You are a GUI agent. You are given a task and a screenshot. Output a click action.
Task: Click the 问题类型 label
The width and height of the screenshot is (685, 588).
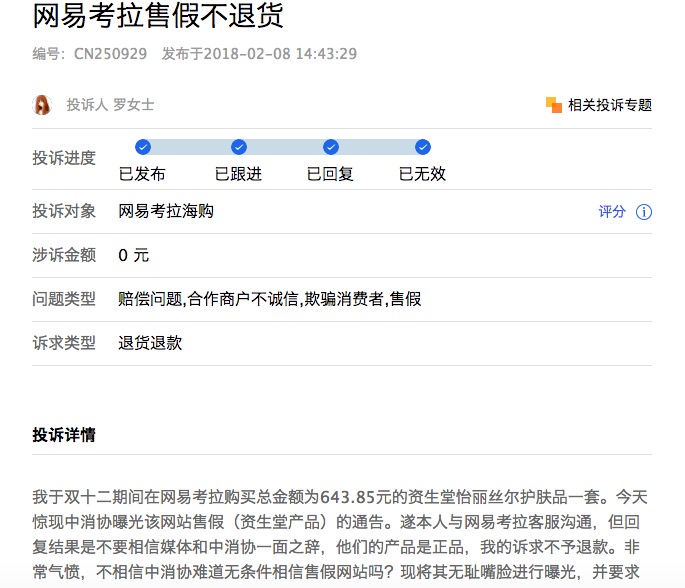(64, 299)
